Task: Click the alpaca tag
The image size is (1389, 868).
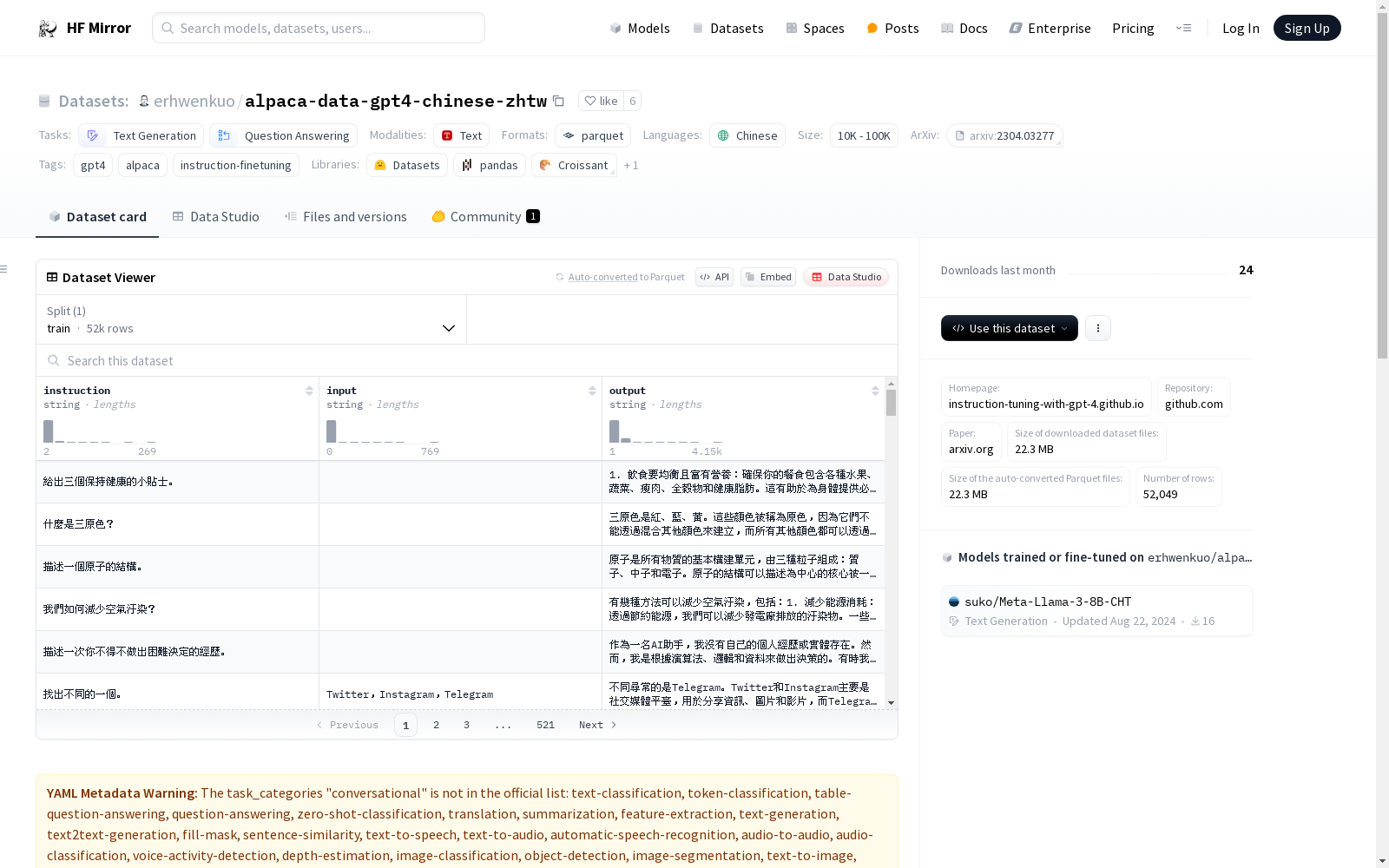Action: point(142,165)
